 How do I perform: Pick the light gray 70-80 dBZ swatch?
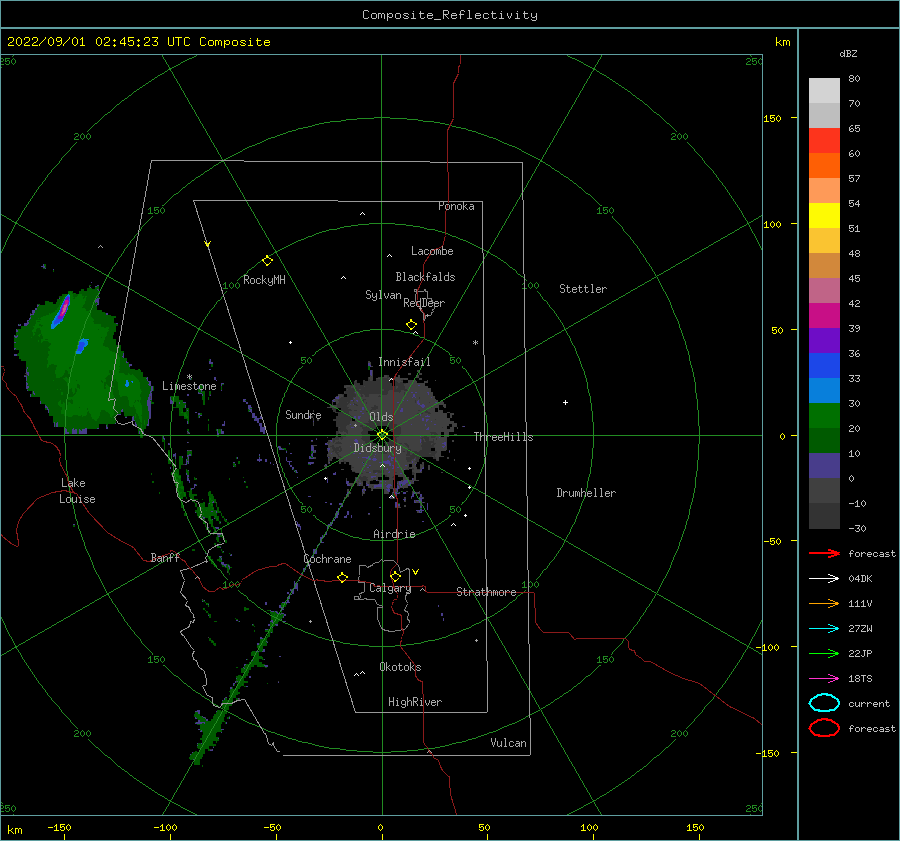824,91
